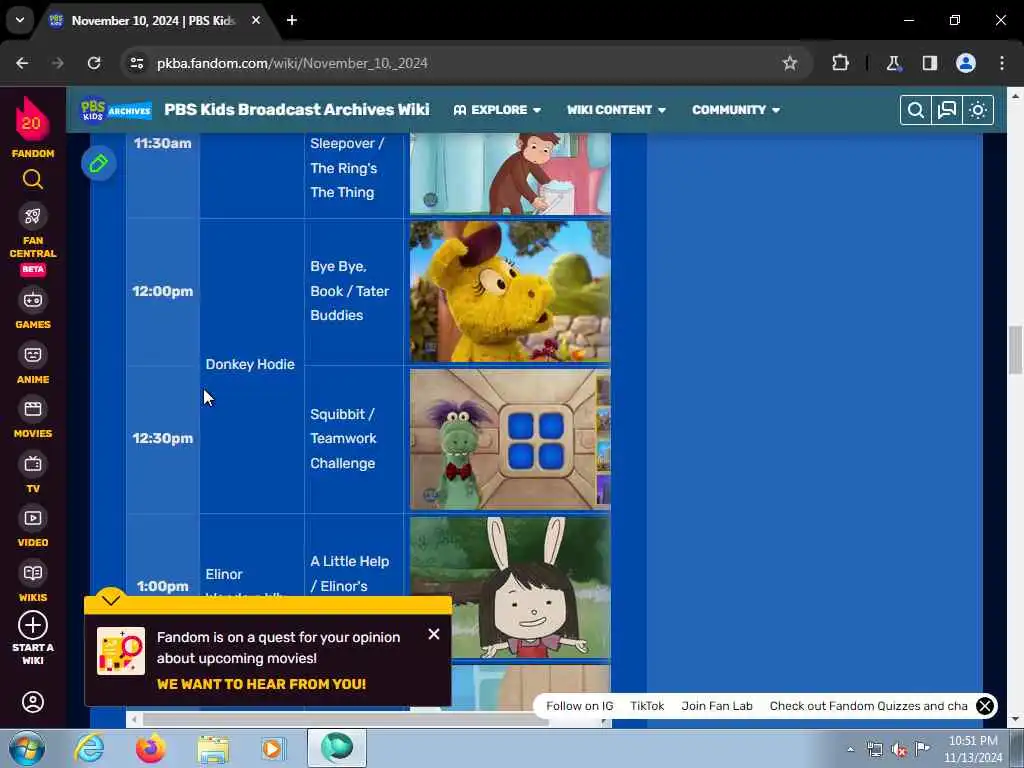1024x768 pixels.
Task: Open File Explorer from taskbar
Action: point(213,748)
